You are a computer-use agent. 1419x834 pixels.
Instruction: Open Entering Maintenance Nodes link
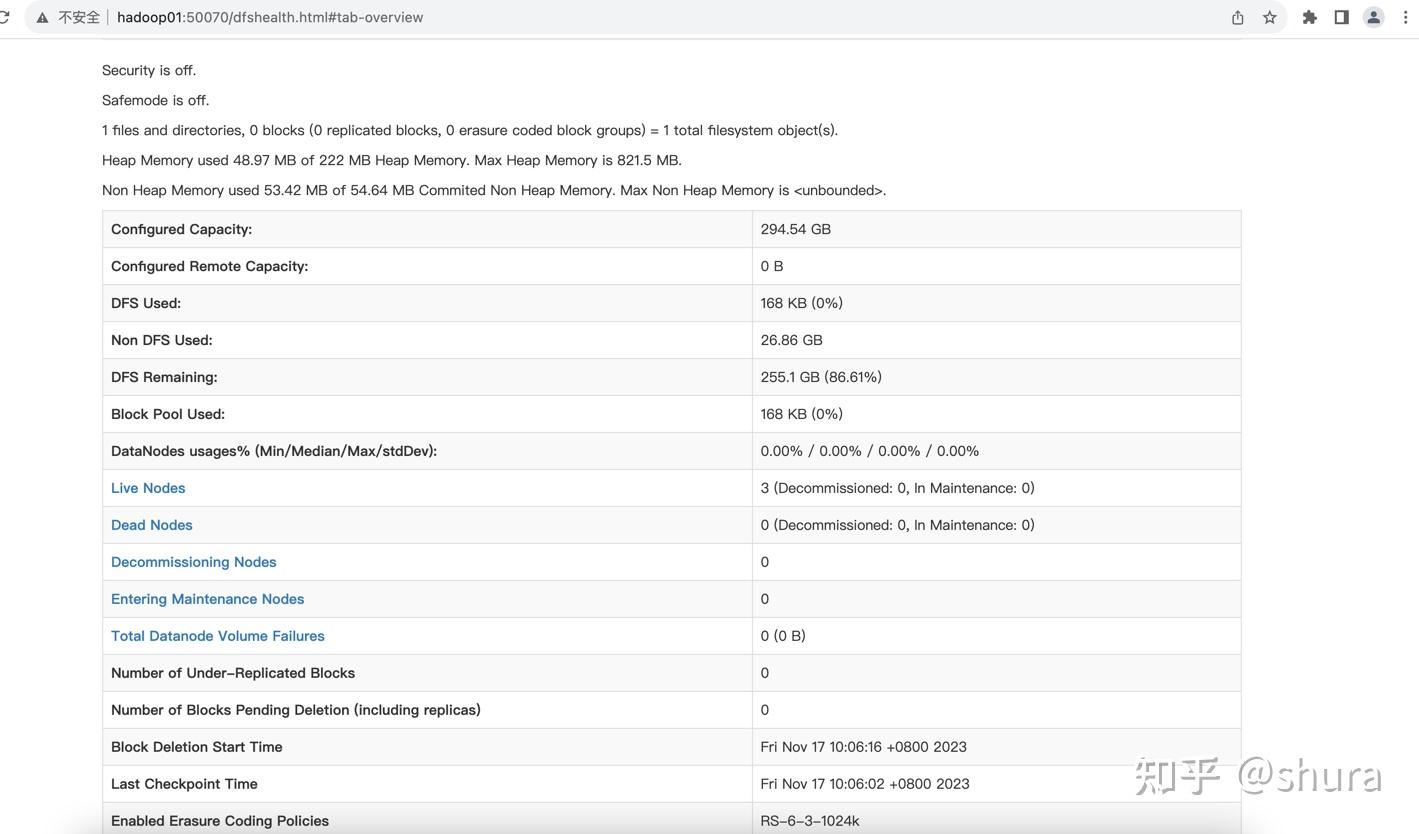208,599
